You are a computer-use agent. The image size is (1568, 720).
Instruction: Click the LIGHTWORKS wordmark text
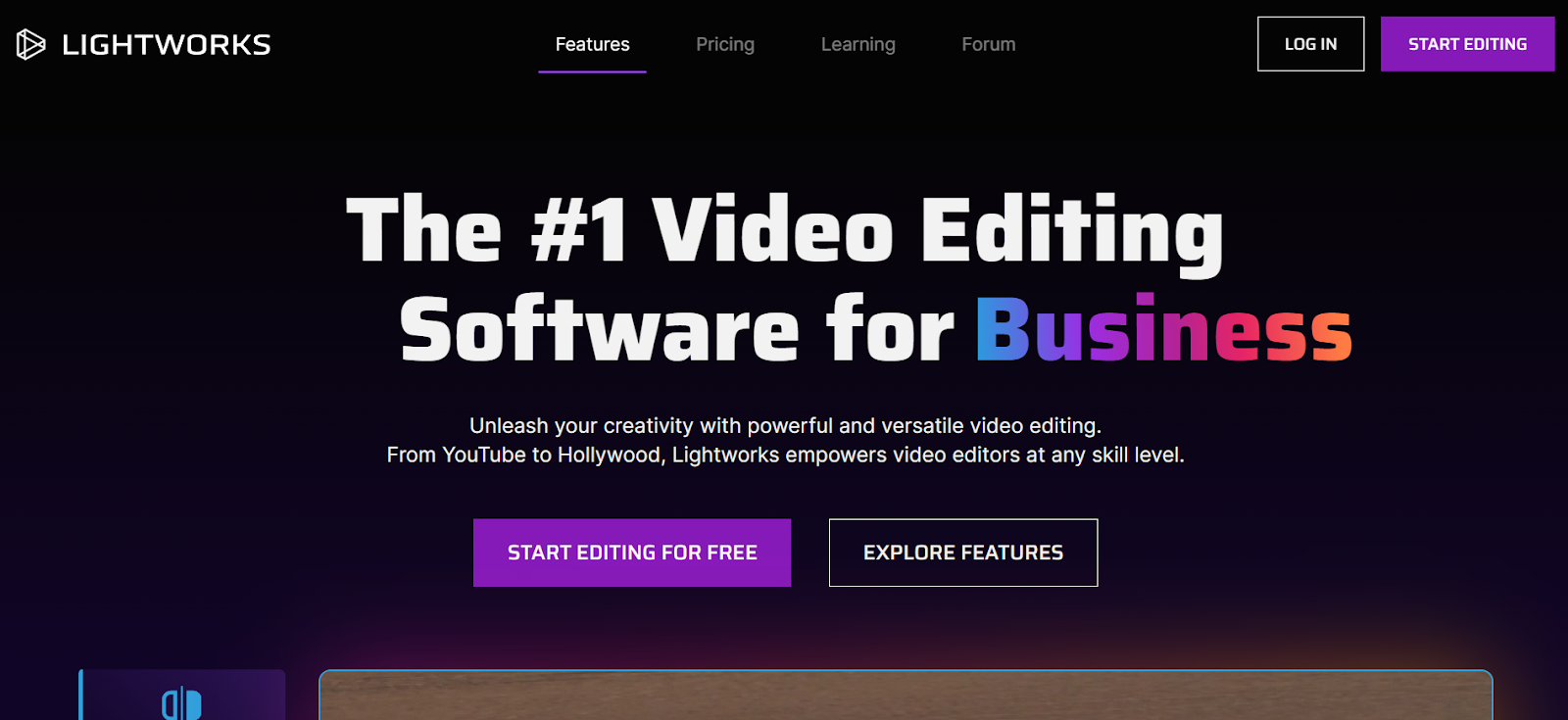coord(167,45)
